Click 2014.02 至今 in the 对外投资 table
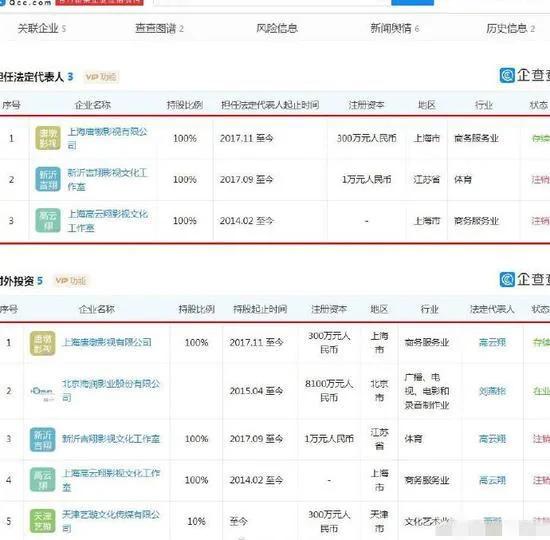Image resolution: width=550 pixels, height=540 pixels. coord(256,480)
